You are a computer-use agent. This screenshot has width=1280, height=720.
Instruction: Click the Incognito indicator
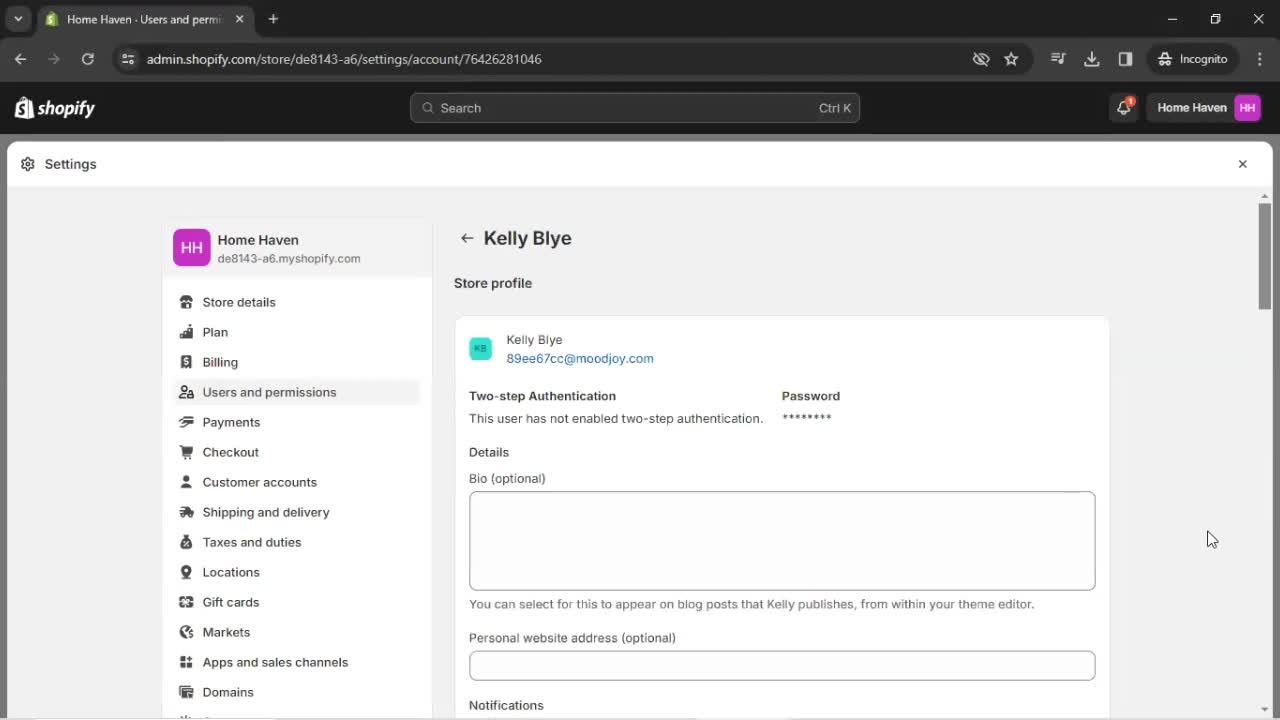pos(1193,59)
